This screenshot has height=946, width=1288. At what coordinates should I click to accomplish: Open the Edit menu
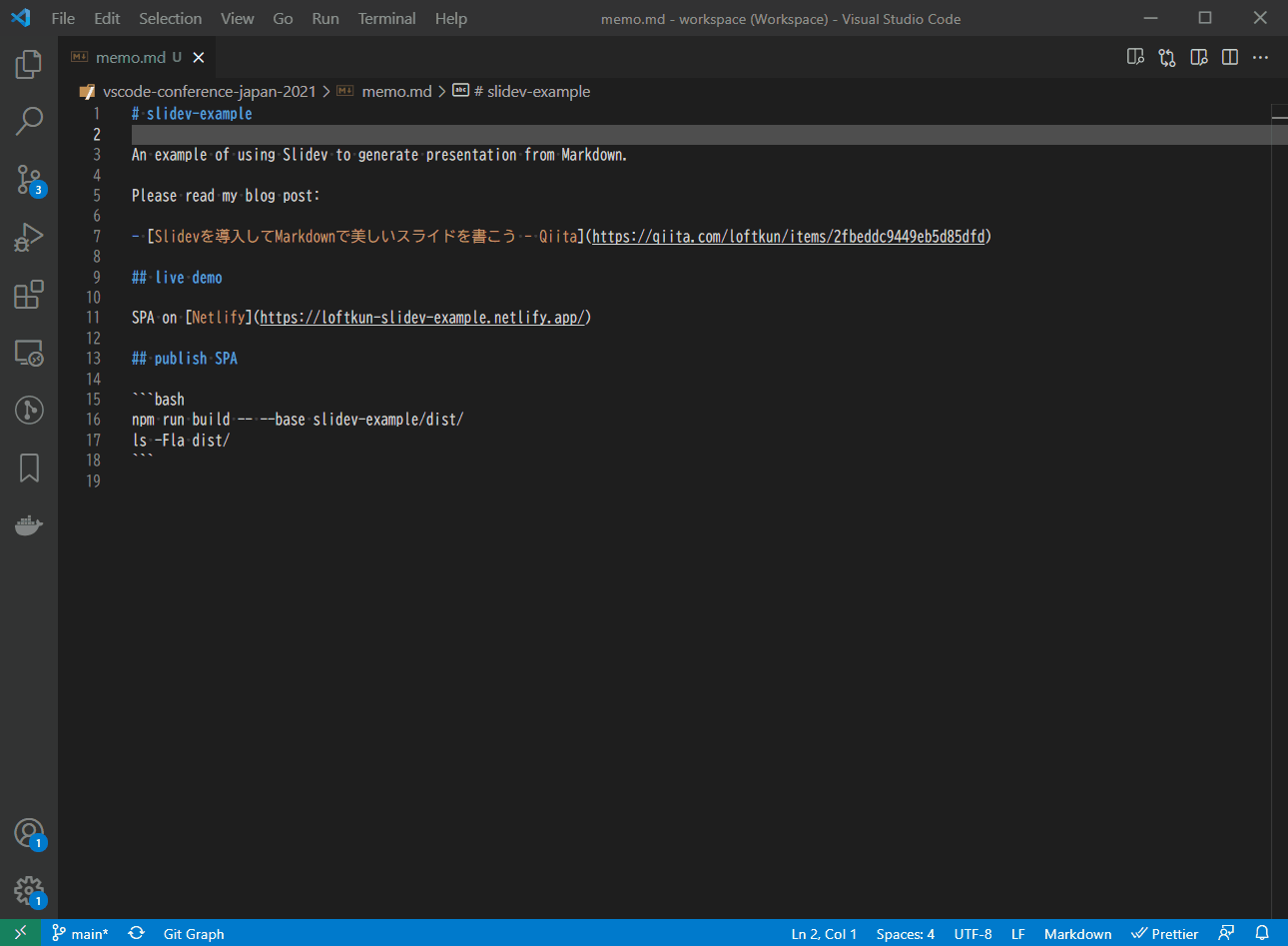(x=107, y=18)
